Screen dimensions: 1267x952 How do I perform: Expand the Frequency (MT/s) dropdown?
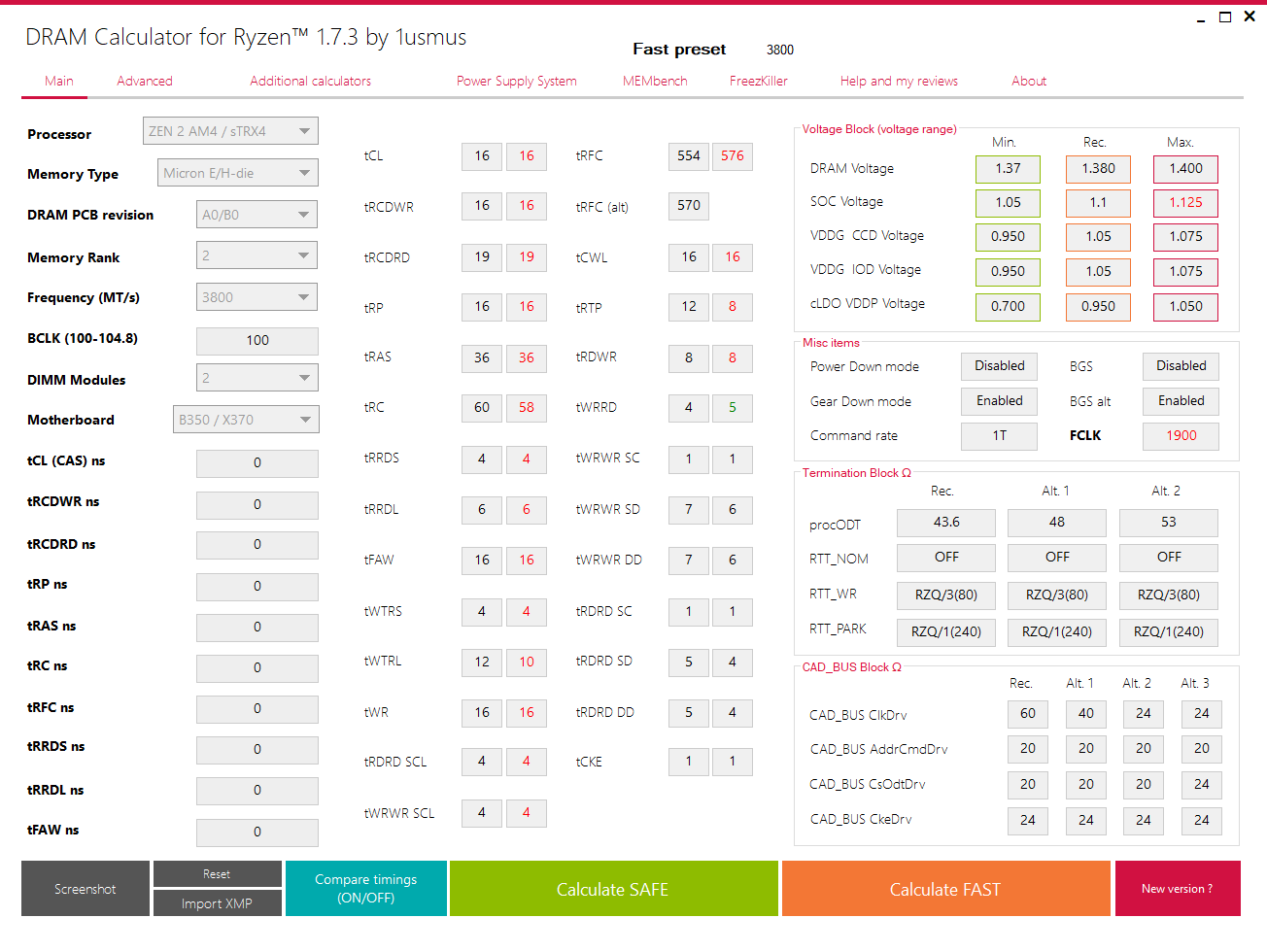257,297
